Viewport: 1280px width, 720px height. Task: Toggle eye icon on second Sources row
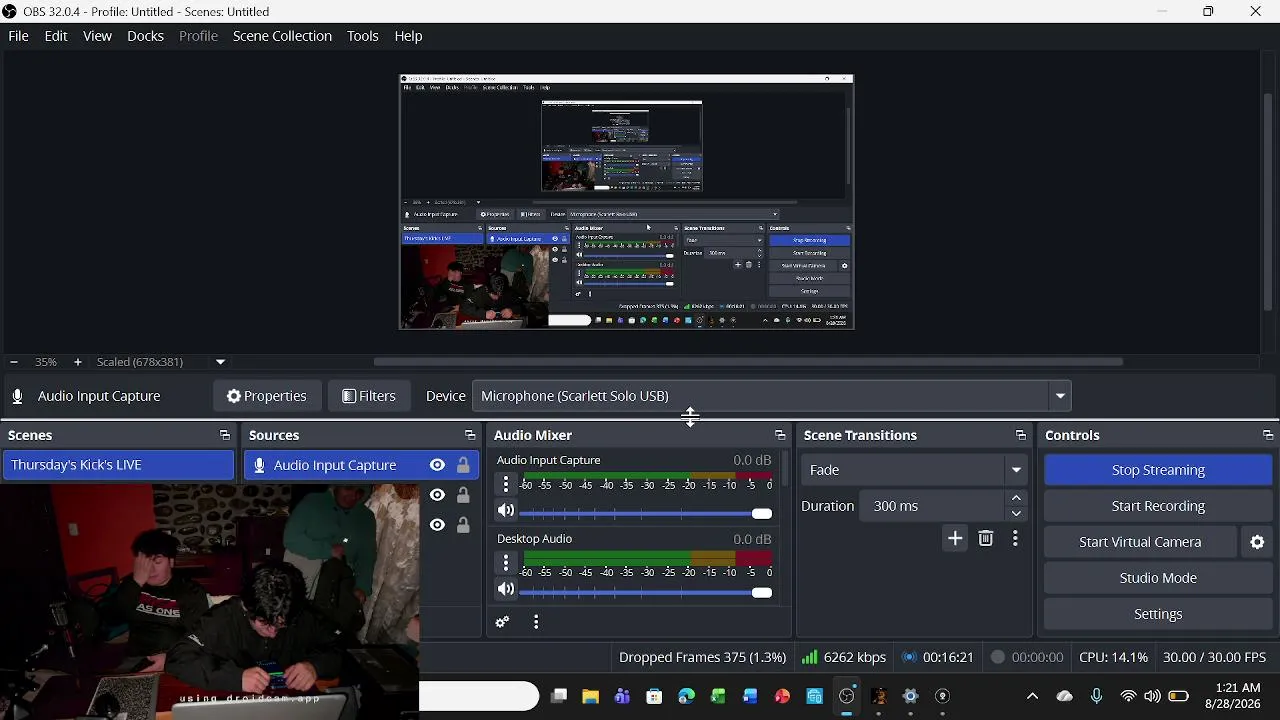[x=437, y=495]
